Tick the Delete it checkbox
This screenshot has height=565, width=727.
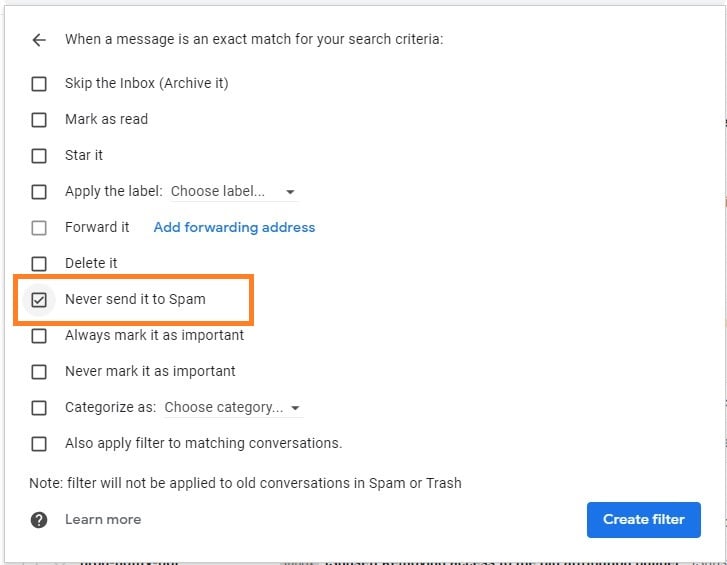pyautogui.click(x=39, y=264)
